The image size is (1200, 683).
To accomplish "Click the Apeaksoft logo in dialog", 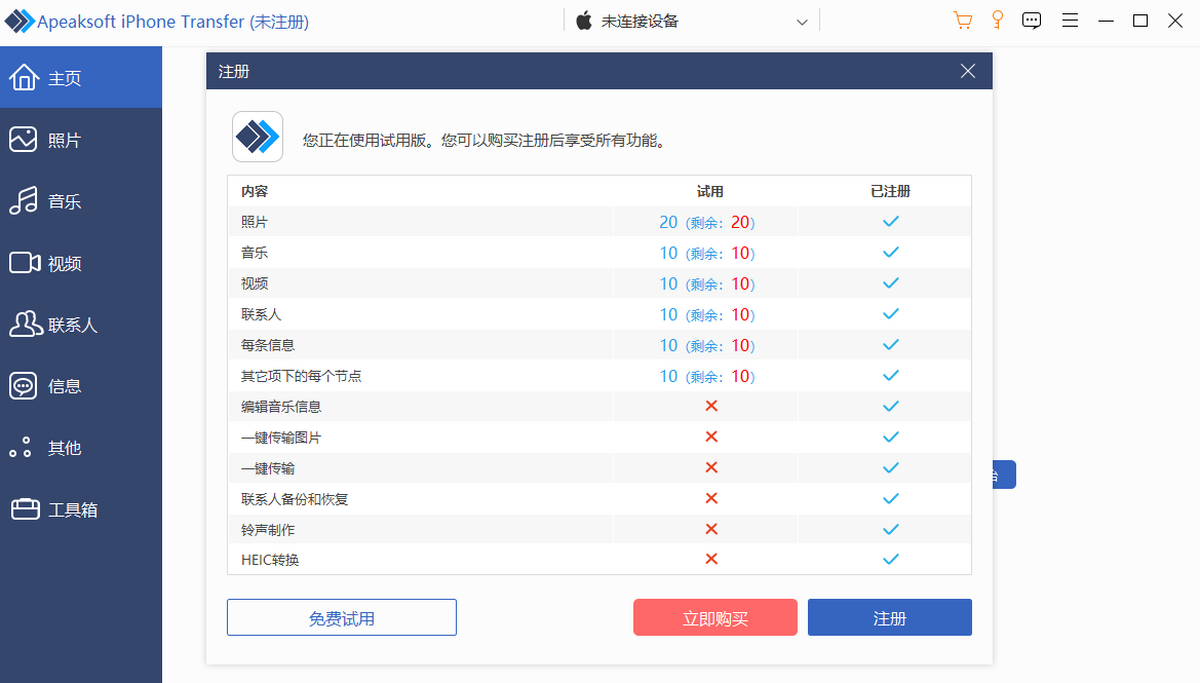I will click(258, 136).
